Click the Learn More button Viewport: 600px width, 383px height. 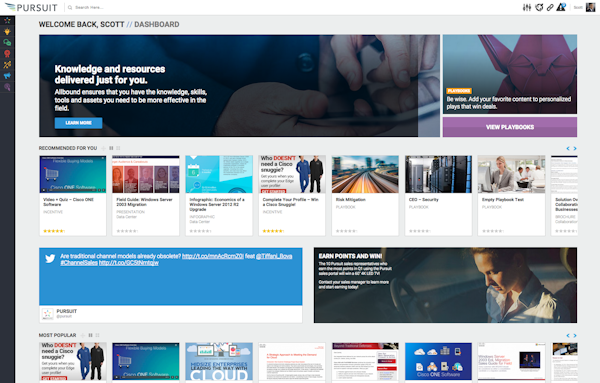tap(78, 123)
